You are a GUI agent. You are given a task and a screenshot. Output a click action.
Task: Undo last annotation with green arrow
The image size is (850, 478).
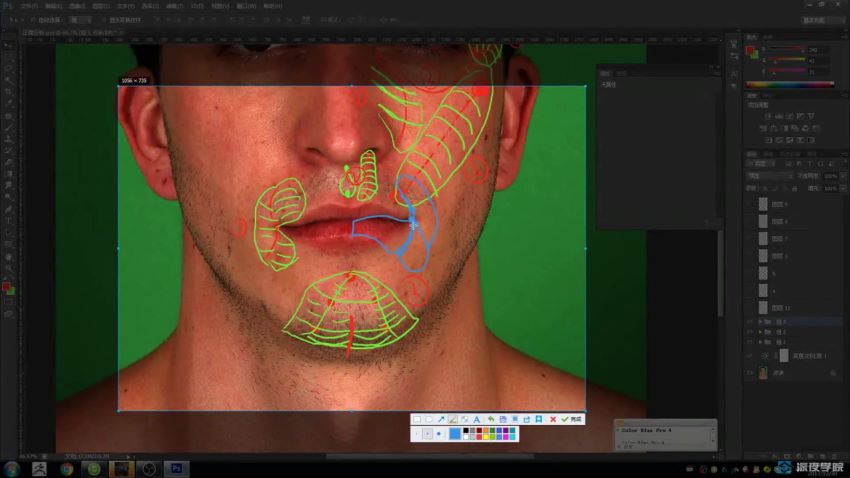click(491, 419)
